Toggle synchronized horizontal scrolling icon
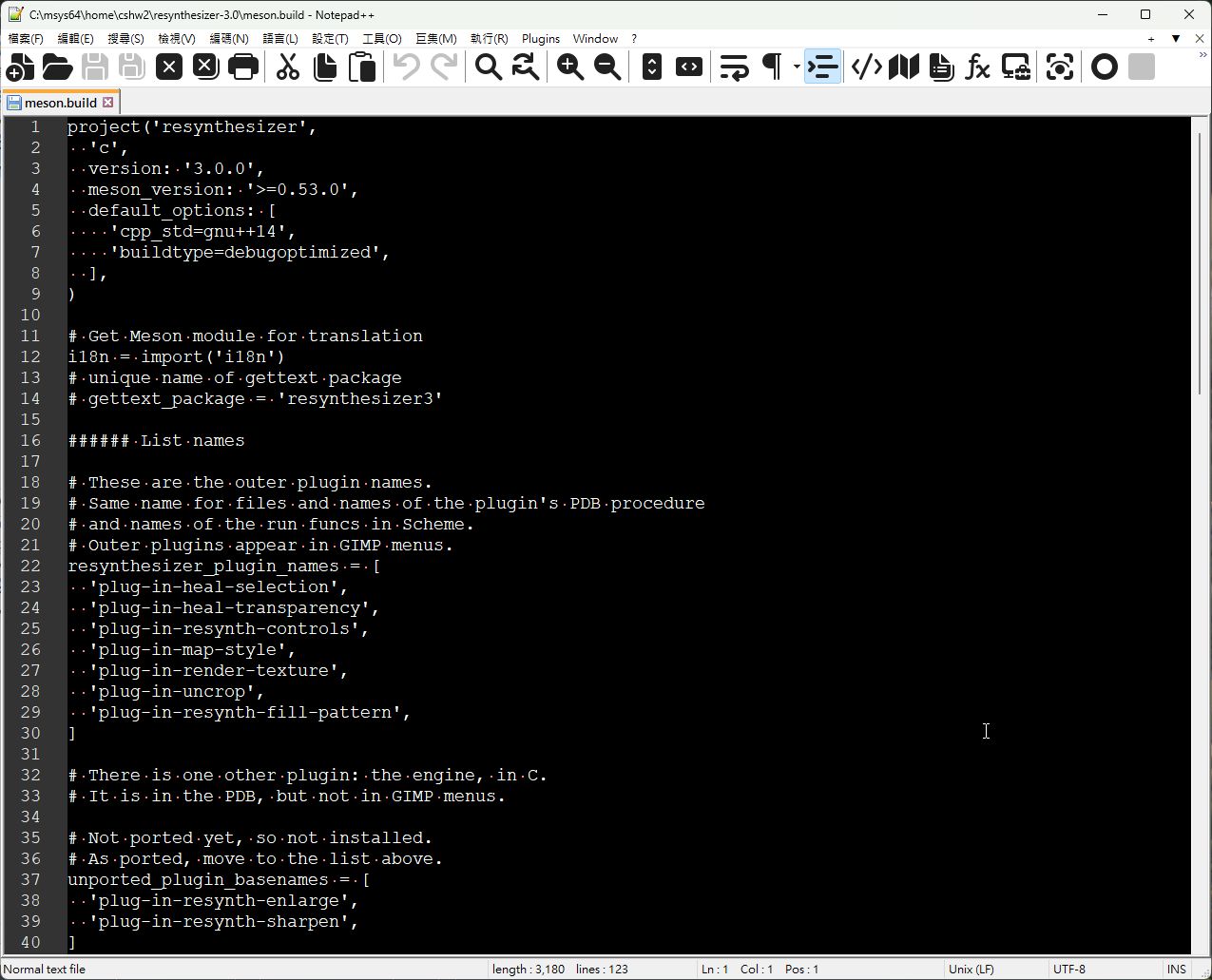Viewport: 1212px width, 980px height. (689, 67)
